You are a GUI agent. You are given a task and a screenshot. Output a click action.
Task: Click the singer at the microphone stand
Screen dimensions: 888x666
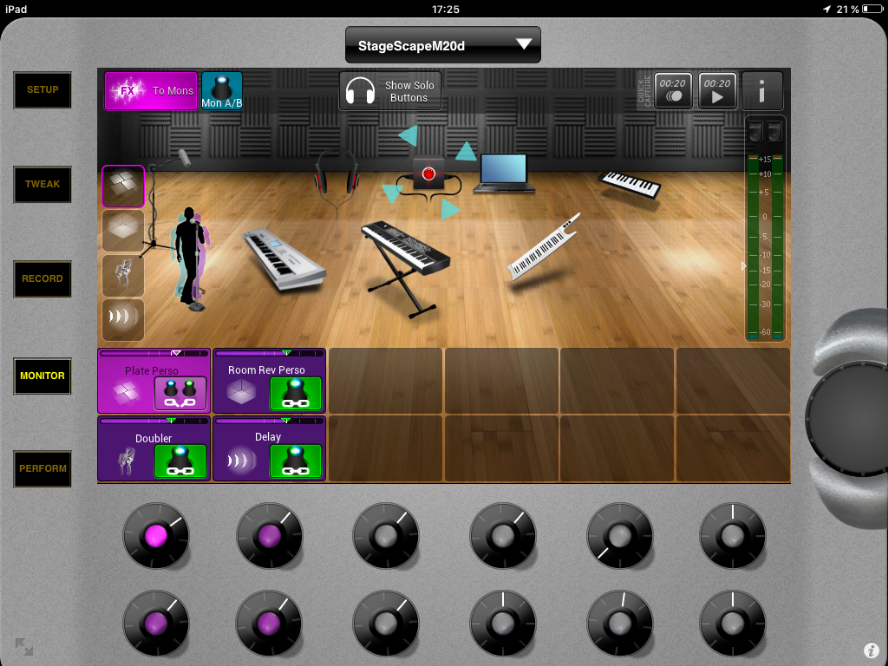[189, 254]
